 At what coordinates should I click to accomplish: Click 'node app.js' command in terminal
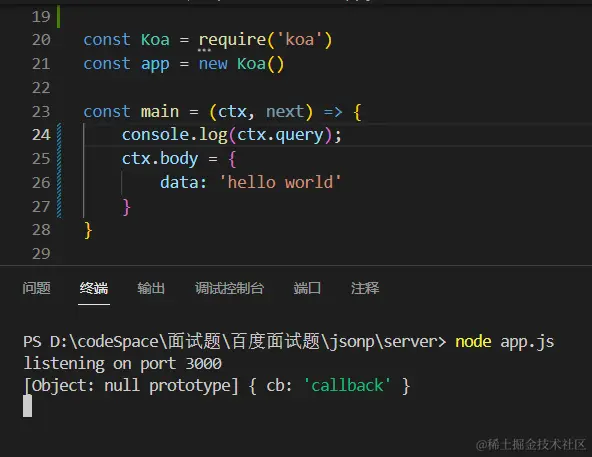click(504, 342)
